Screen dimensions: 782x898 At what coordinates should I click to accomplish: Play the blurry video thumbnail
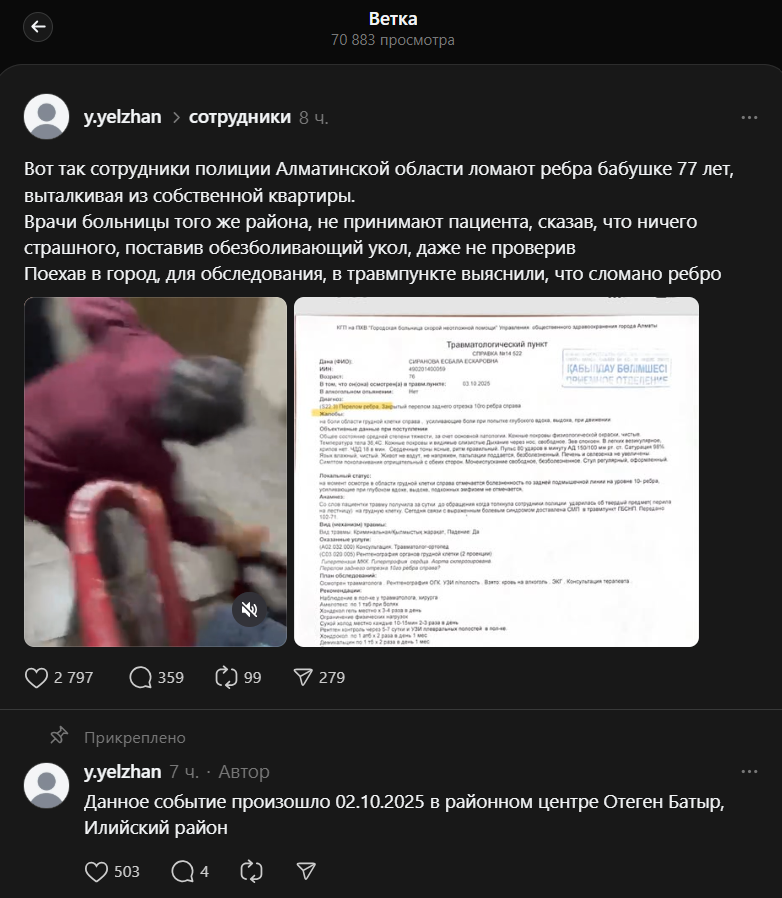[x=155, y=472]
